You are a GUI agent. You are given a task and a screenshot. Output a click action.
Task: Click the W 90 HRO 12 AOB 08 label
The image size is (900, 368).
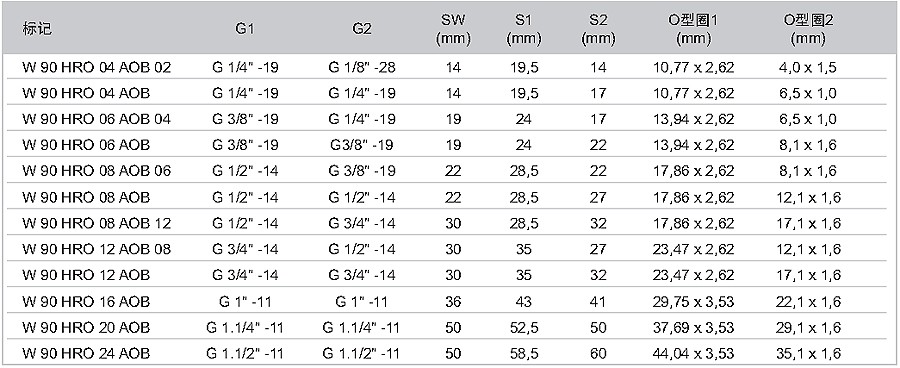point(96,249)
